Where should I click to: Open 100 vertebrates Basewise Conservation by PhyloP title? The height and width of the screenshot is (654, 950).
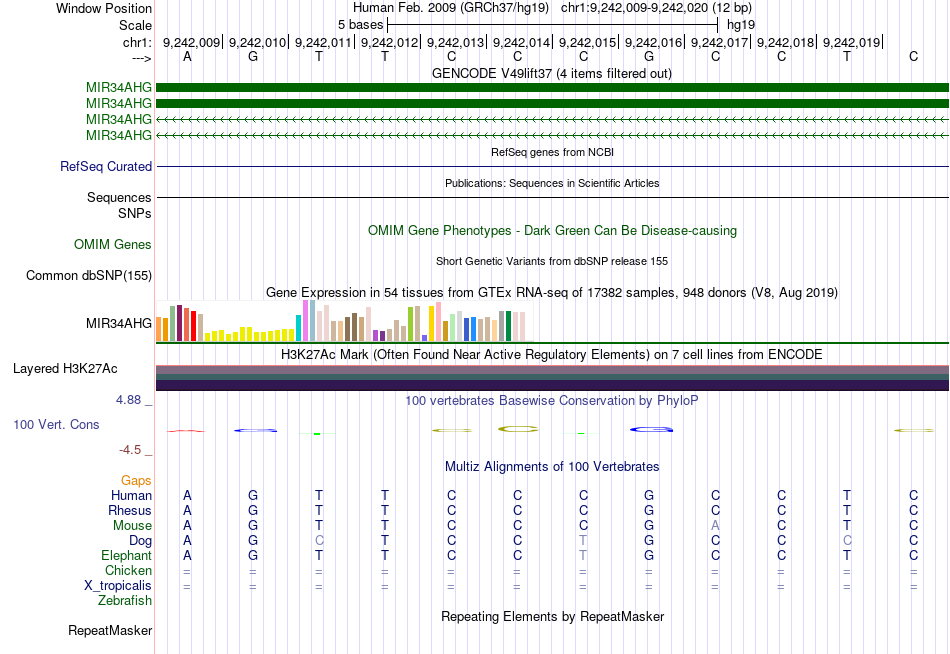tap(552, 401)
